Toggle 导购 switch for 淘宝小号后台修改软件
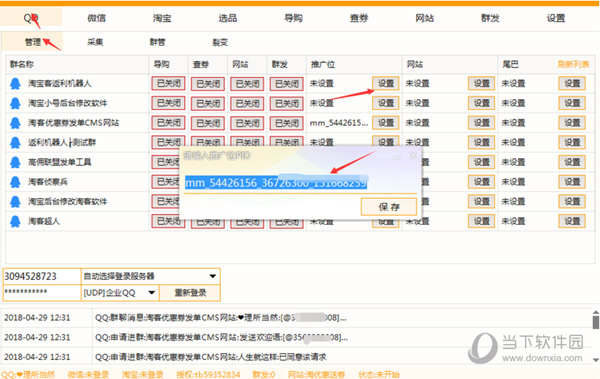The height and width of the screenshot is (379, 600). [168, 103]
